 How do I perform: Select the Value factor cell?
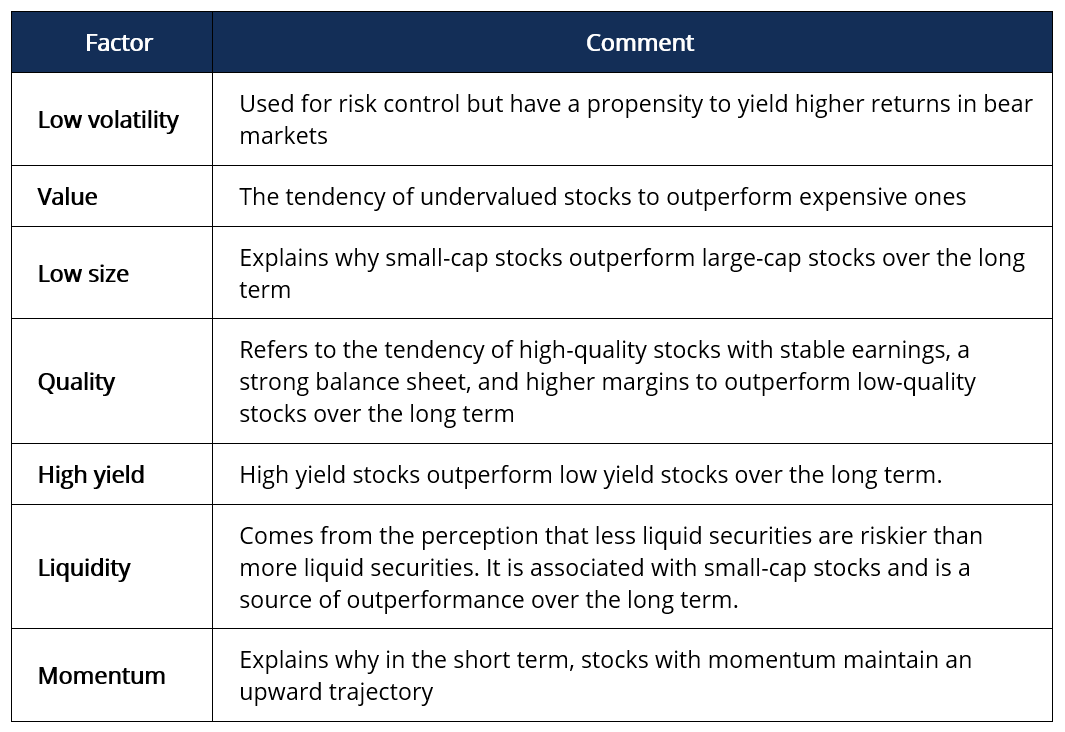[112, 196]
